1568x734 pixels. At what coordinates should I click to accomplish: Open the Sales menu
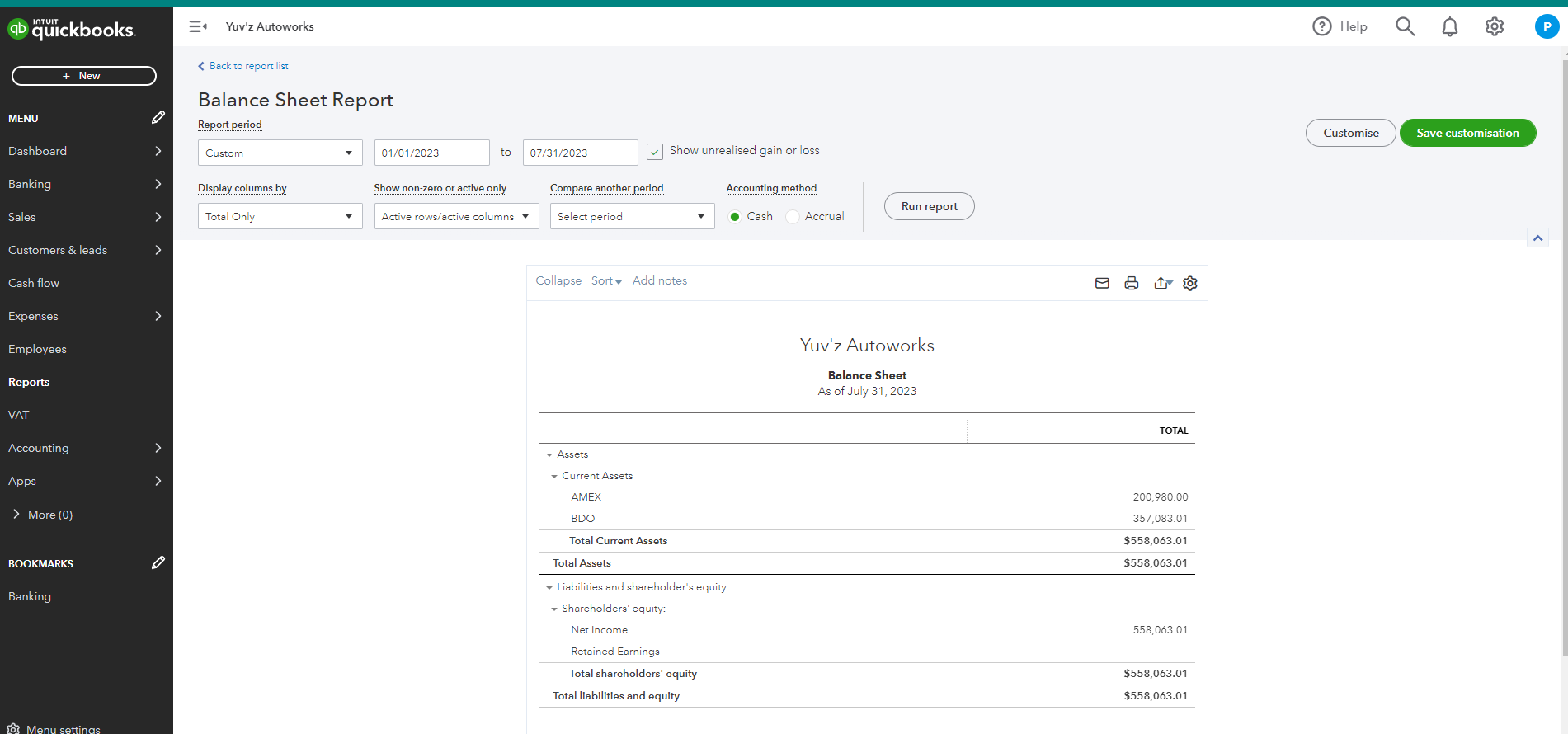86,217
